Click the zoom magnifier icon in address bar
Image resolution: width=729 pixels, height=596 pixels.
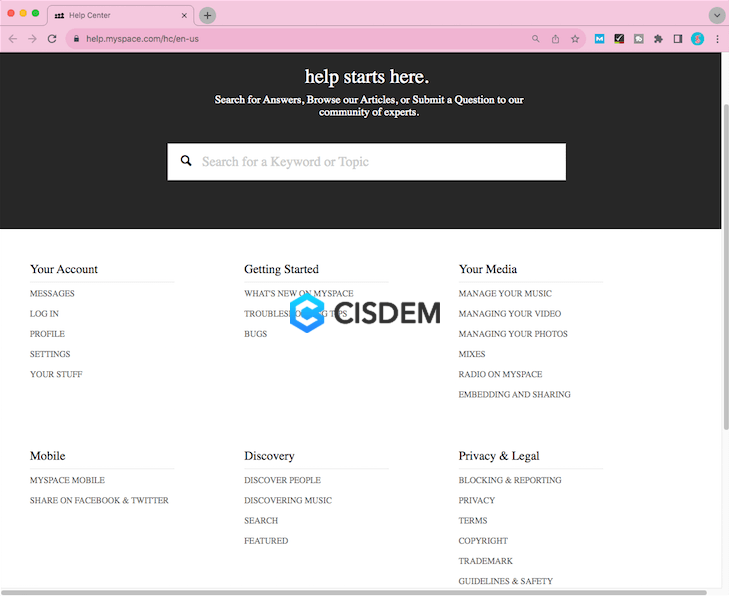536,39
